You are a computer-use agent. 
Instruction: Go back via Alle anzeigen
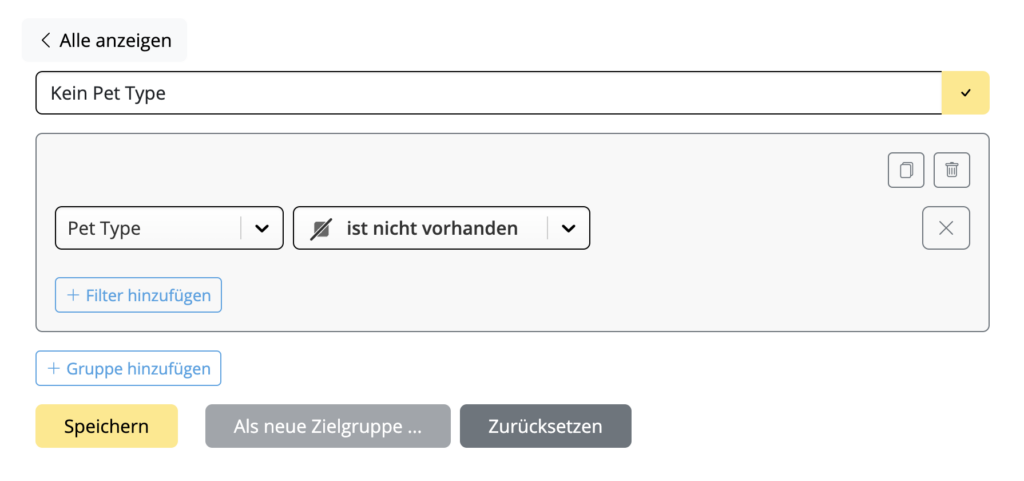tap(104, 40)
